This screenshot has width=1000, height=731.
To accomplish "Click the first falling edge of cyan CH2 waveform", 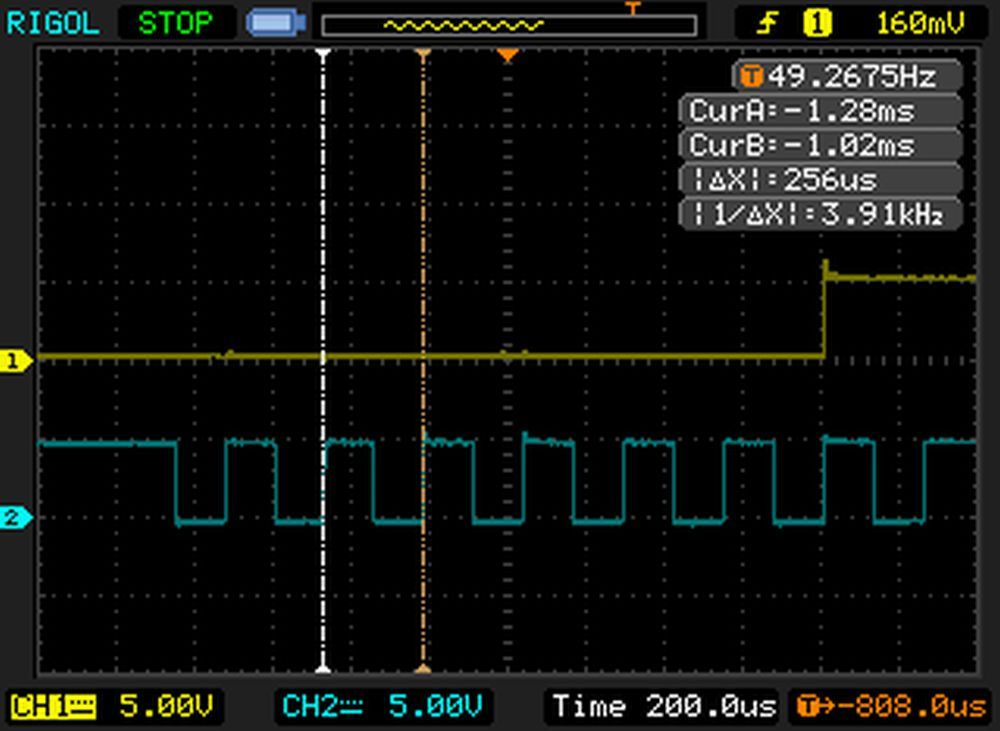I will 176,482.
